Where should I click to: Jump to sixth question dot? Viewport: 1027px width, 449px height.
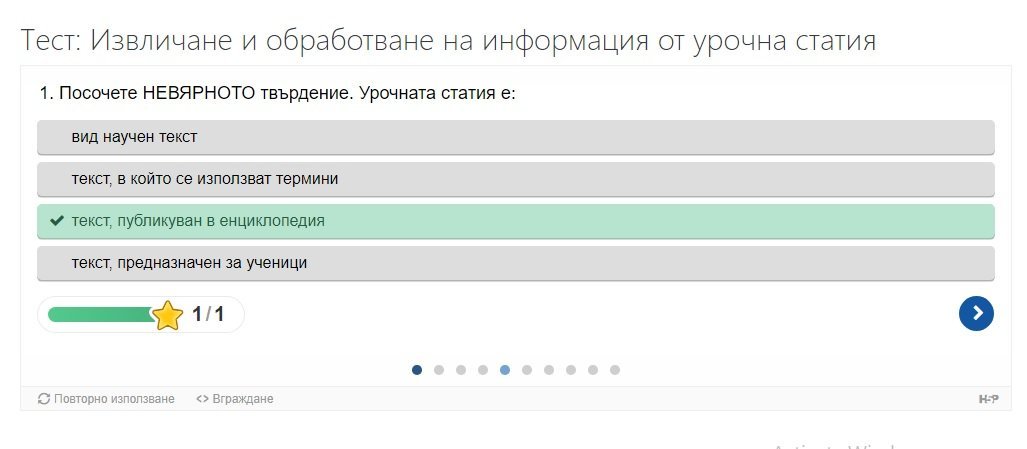pyautogui.click(x=527, y=370)
